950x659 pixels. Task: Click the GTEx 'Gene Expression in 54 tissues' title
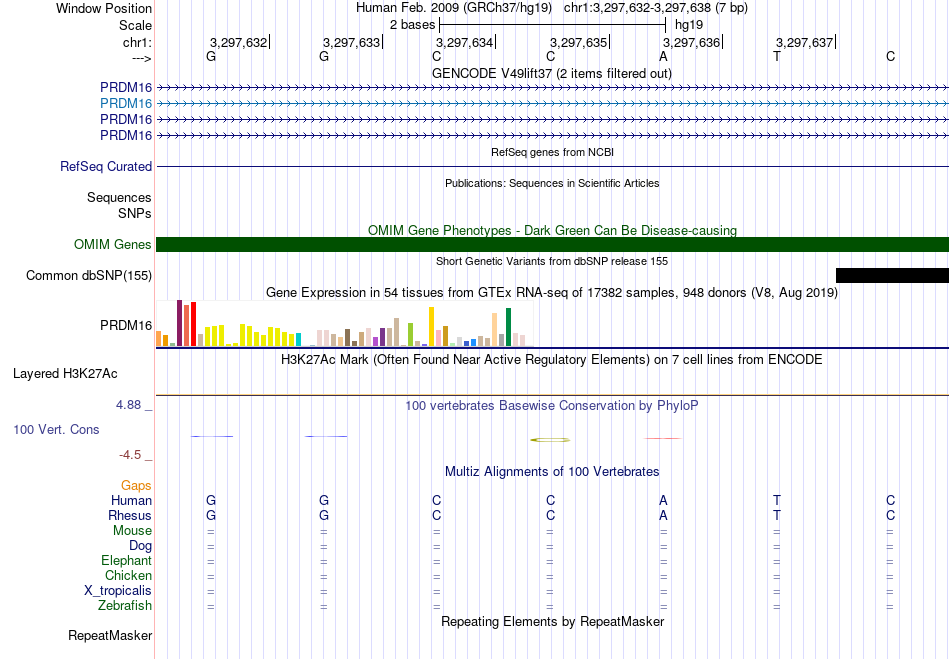pyautogui.click(x=552, y=293)
